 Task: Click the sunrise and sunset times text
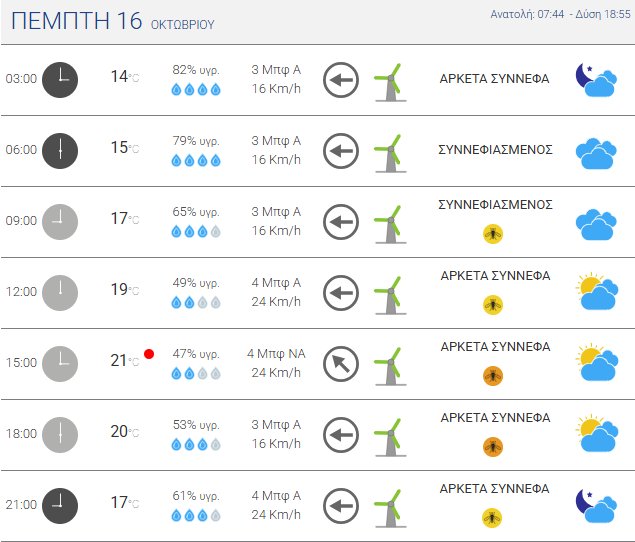click(x=561, y=14)
